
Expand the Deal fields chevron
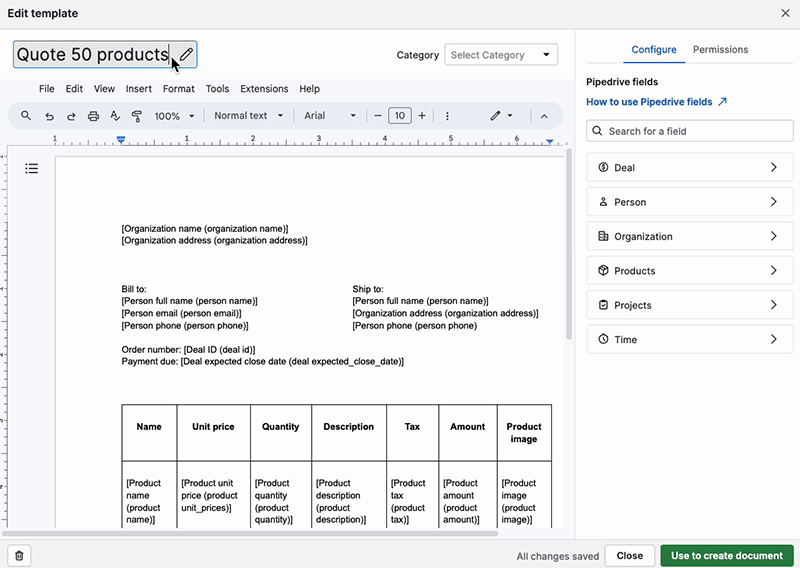click(x=773, y=167)
